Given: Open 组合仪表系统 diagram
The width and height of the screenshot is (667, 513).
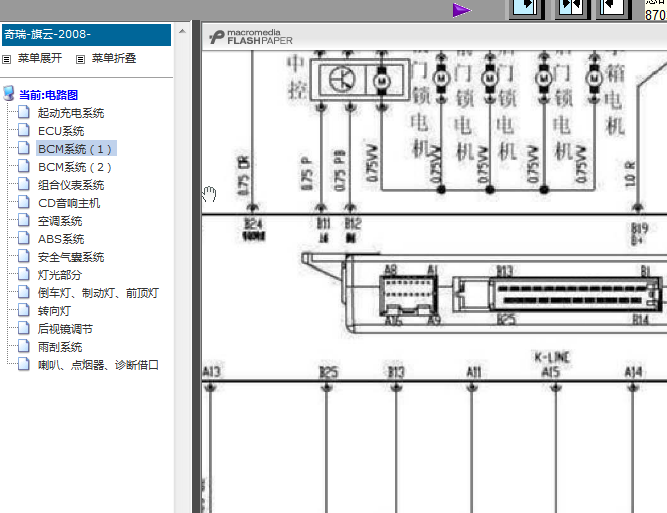Looking at the screenshot, I should (x=71, y=185).
